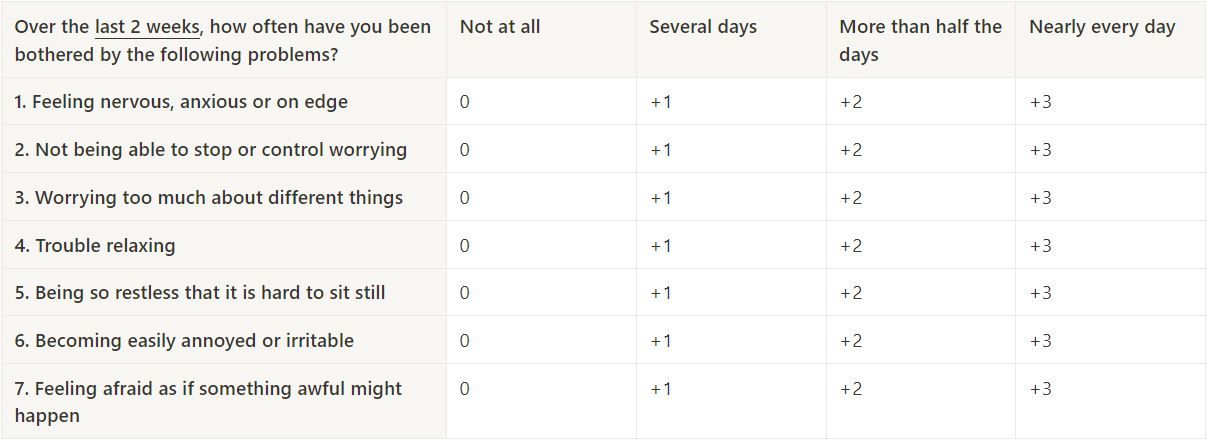Select +2 for "Being so restless" row
1208x440 pixels.
tap(850, 293)
